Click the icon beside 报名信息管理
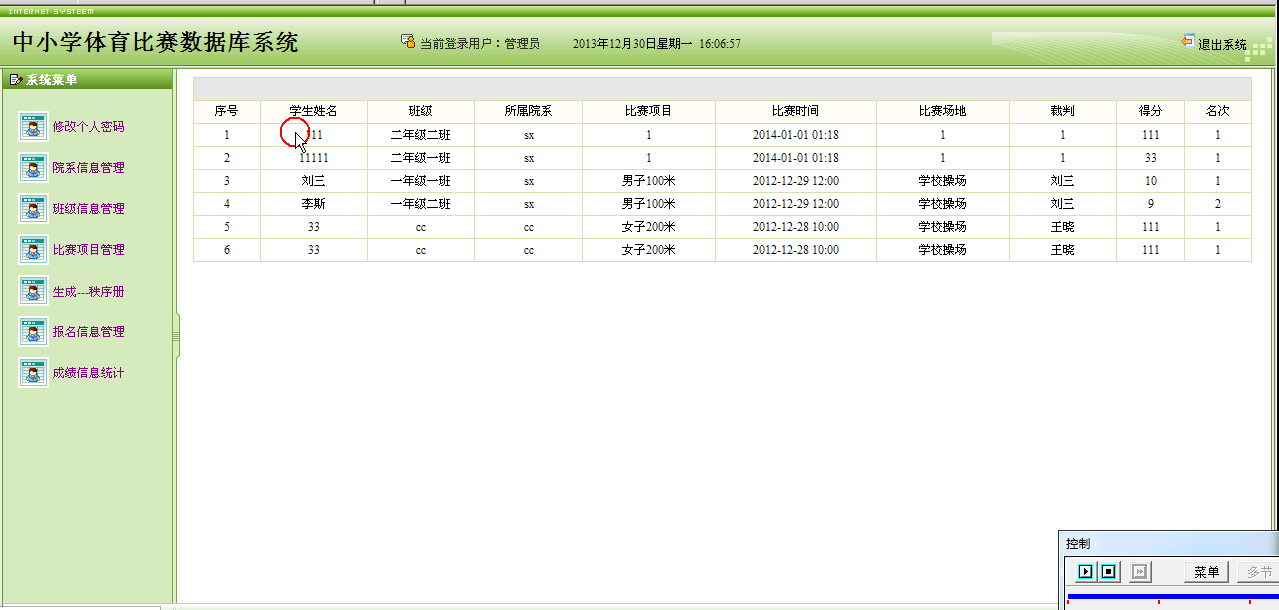This screenshot has width=1279, height=610. tap(33, 332)
